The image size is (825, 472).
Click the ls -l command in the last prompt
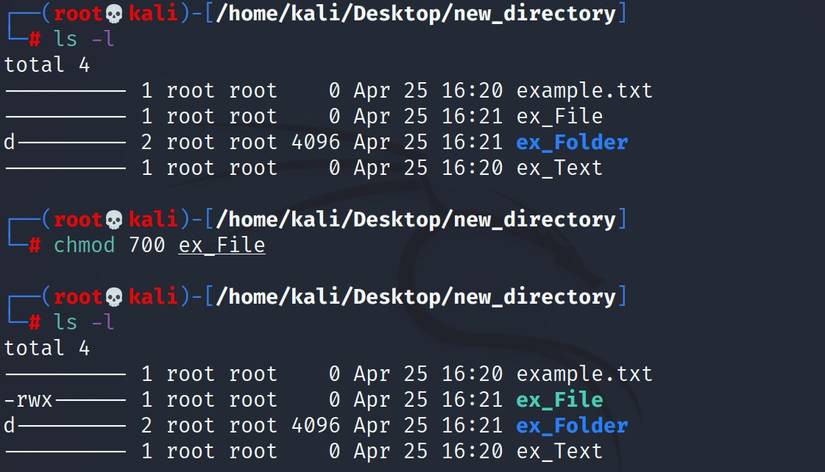pyautogui.click(x=84, y=322)
